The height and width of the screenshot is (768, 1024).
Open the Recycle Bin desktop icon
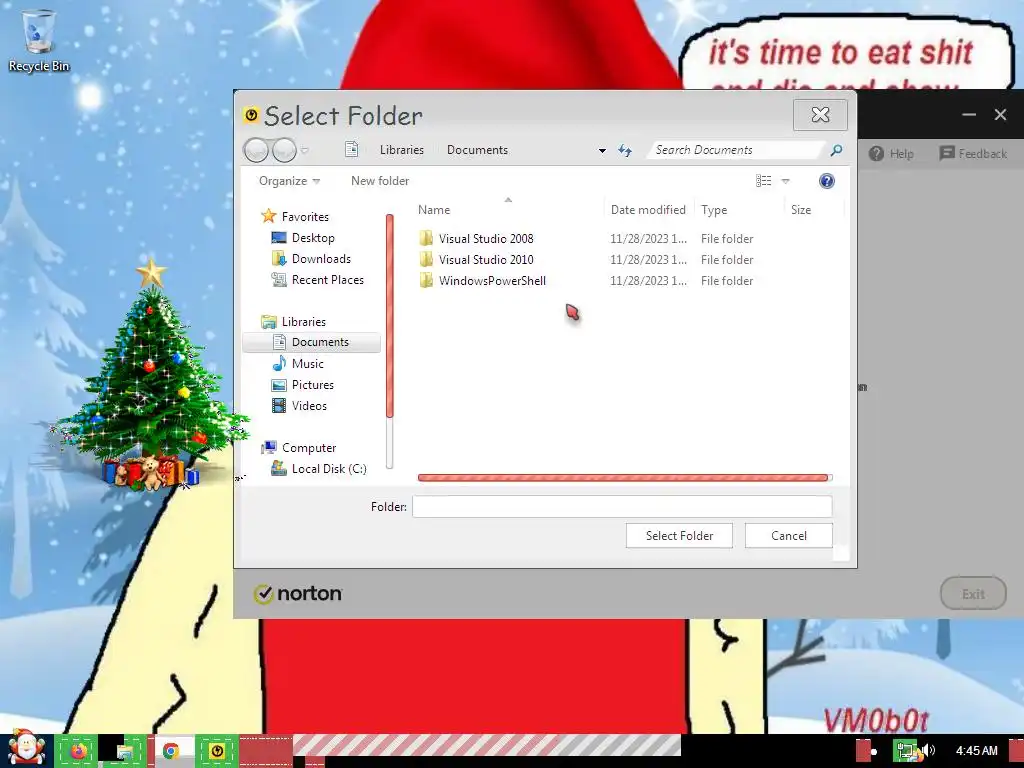tap(39, 40)
